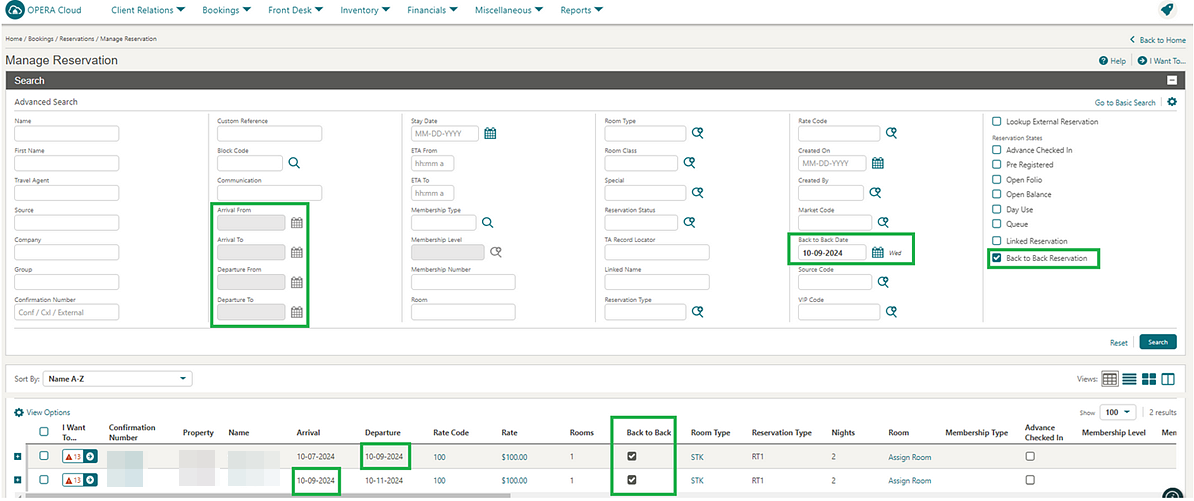Open Bookings menu
This screenshot has width=1194, height=501.
point(226,10)
